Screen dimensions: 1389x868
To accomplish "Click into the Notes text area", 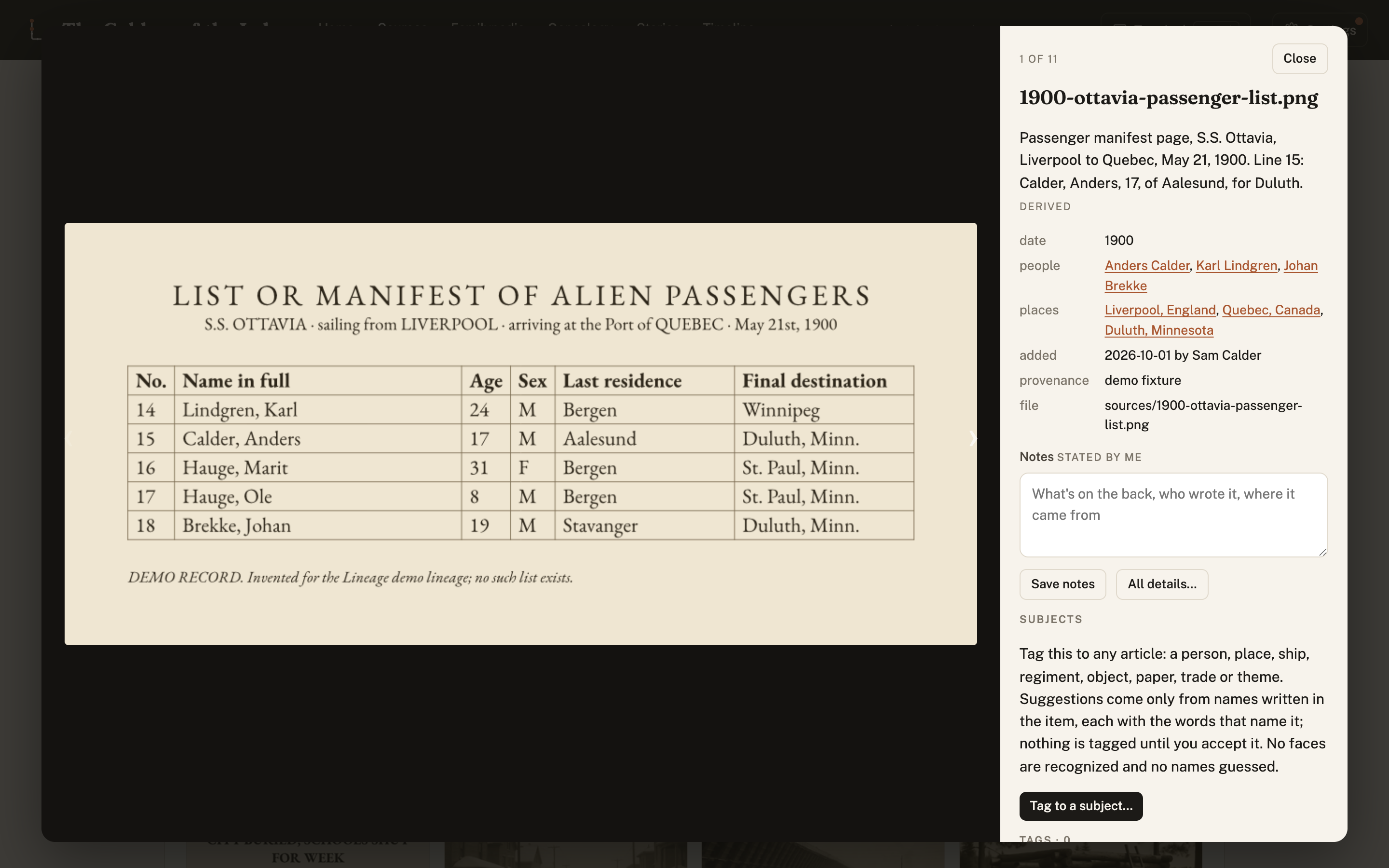I will (x=1173, y=515).
